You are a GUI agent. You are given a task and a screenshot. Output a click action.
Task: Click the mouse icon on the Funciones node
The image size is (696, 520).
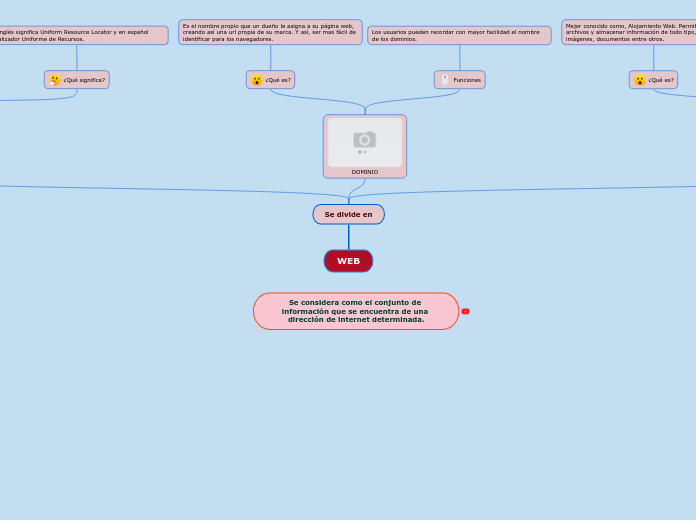(x=445, y=80)
